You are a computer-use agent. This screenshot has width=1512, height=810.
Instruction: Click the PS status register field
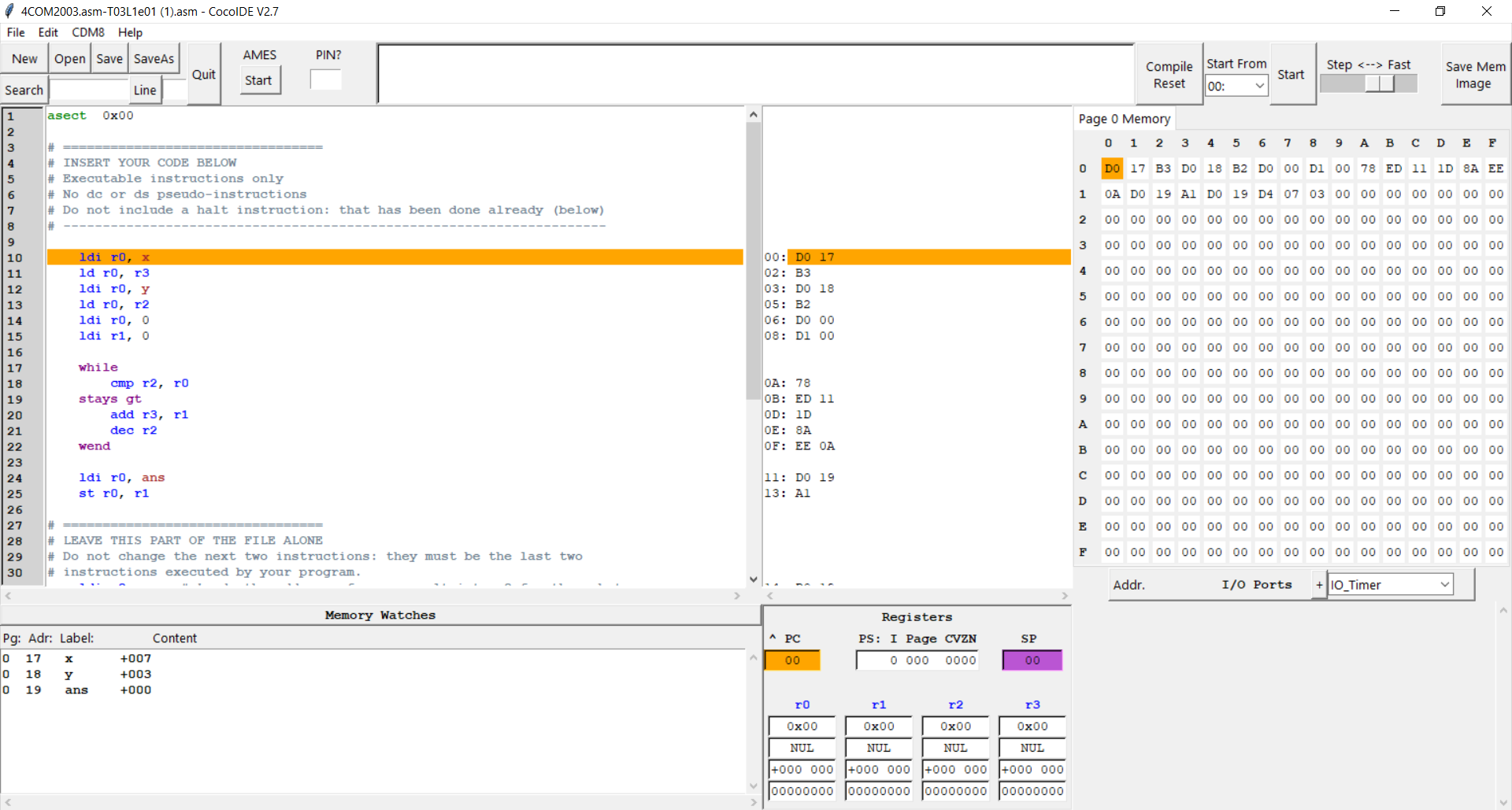click(917, 660)
